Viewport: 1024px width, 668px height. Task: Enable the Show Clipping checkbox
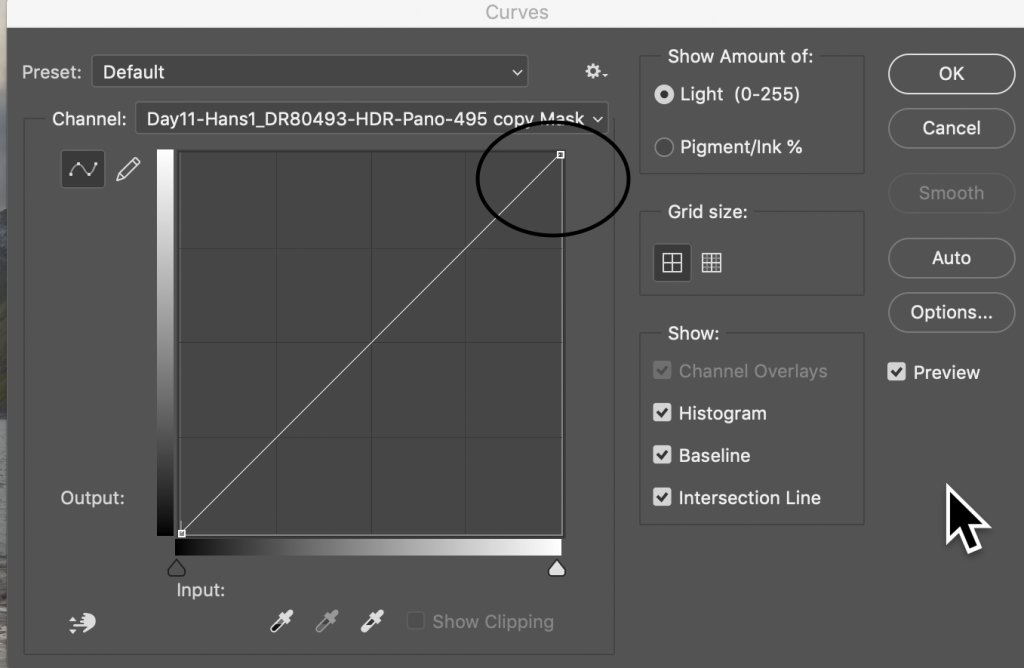pos(415,621)
